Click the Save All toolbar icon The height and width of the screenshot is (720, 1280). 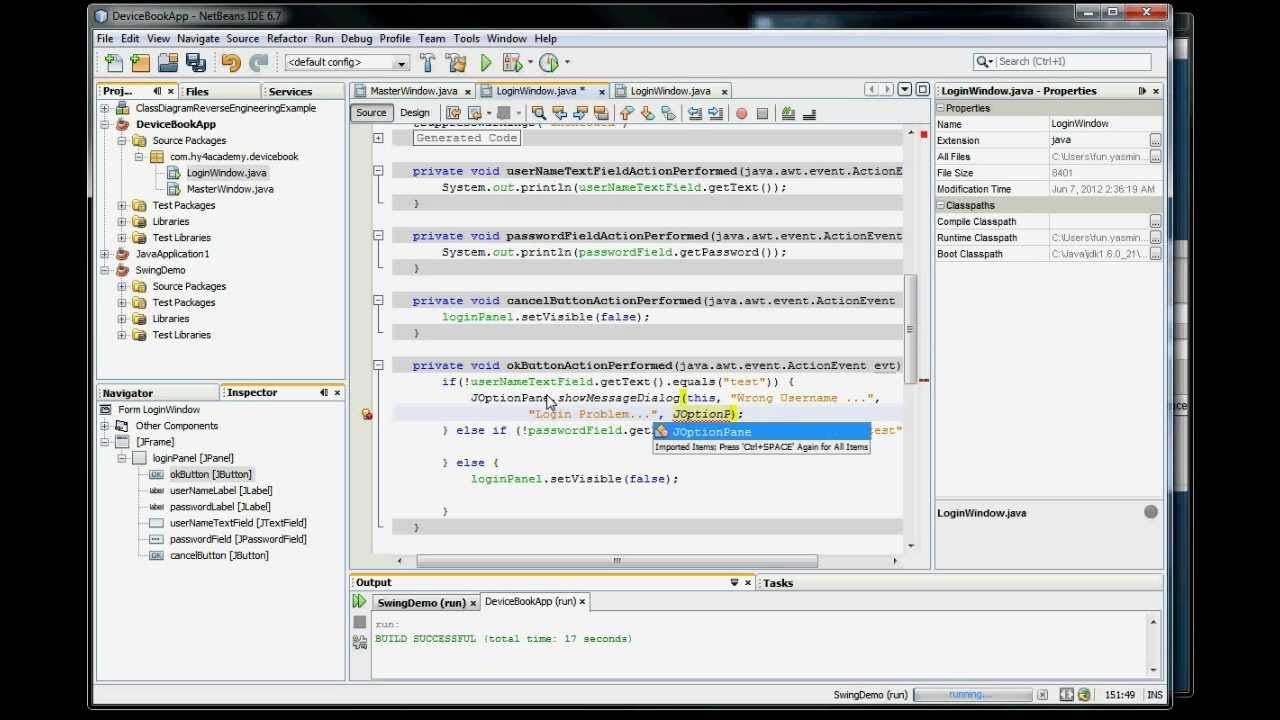point(196,63)
